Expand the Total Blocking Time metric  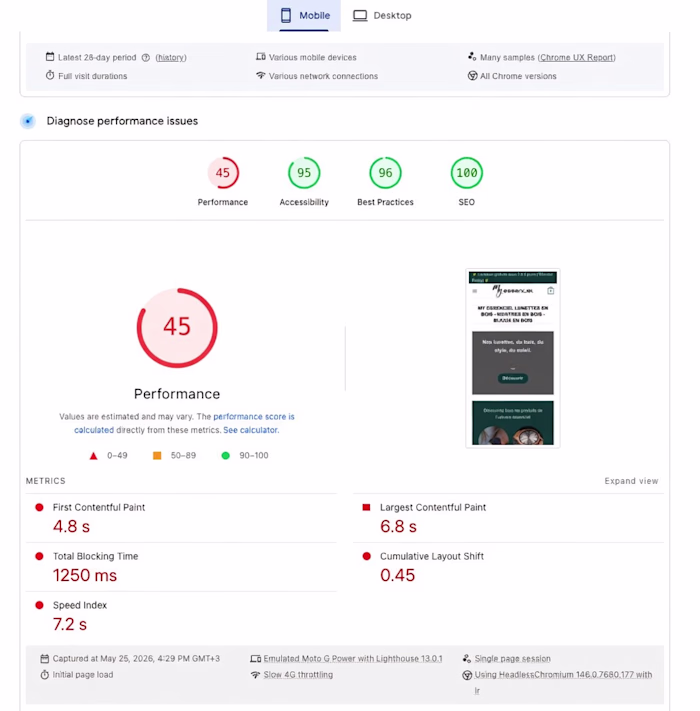coord(181,567)
